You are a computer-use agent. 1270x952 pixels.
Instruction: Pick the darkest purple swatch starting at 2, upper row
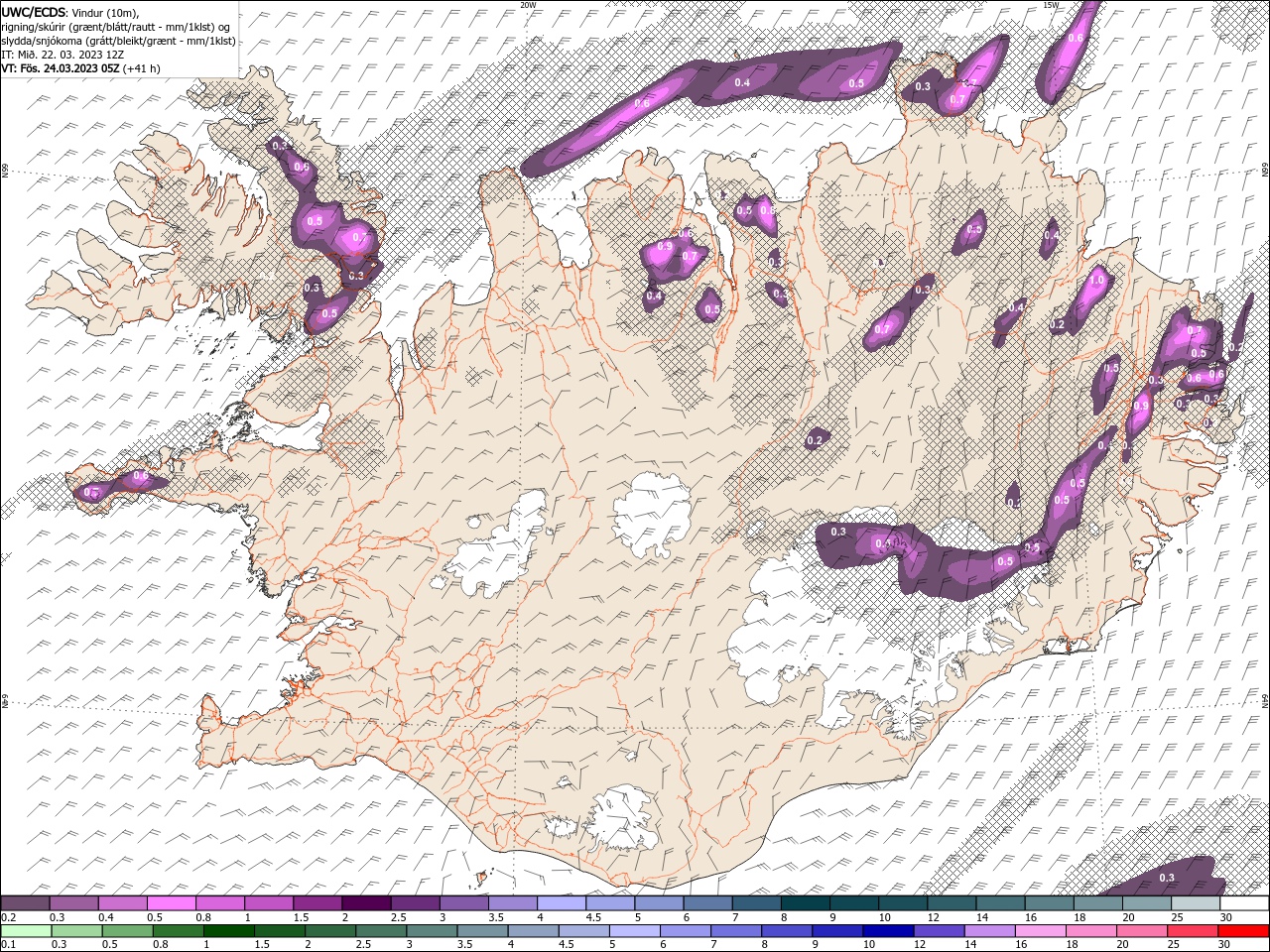[366, 903]
